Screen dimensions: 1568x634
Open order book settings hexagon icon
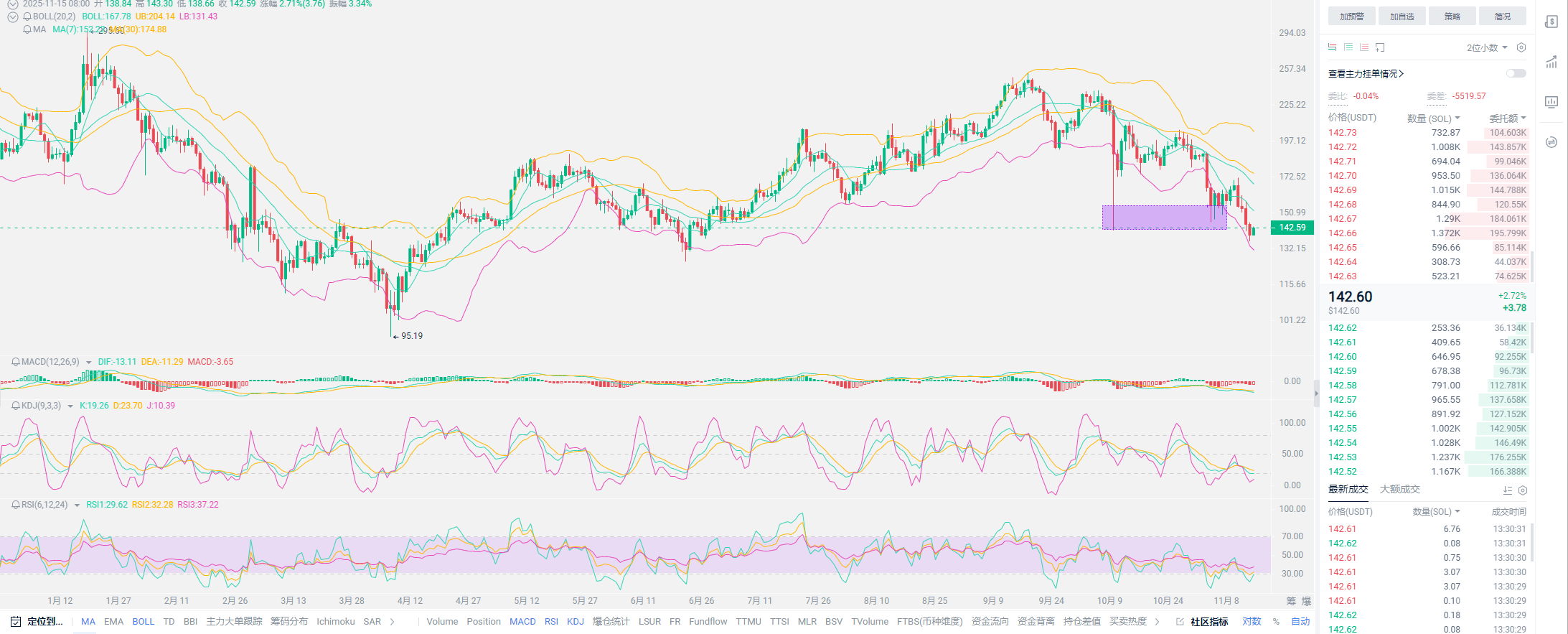pos(1521,47)
